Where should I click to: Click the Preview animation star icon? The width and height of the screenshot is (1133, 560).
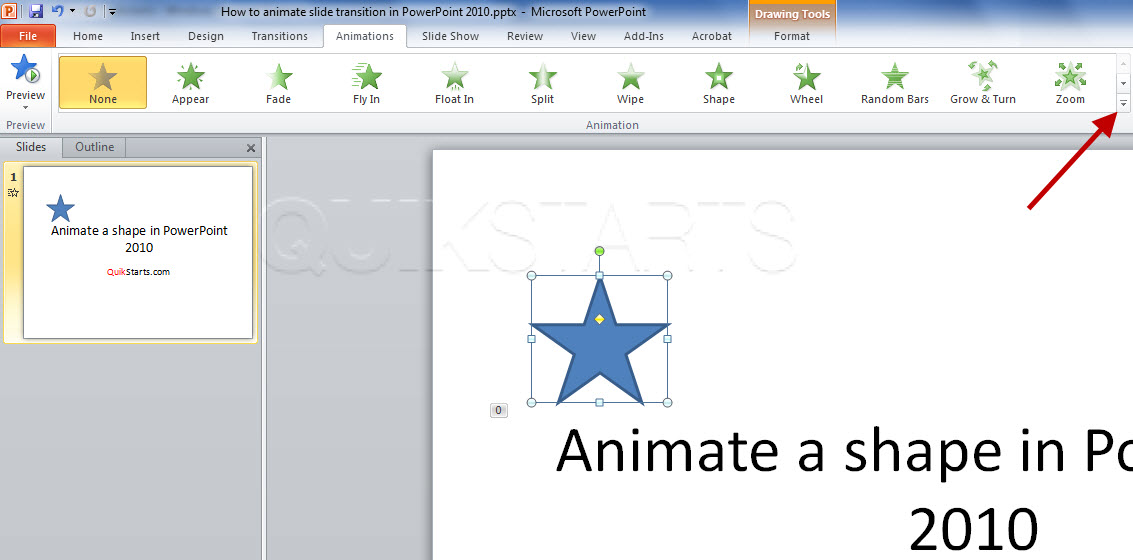click(25, 69)
